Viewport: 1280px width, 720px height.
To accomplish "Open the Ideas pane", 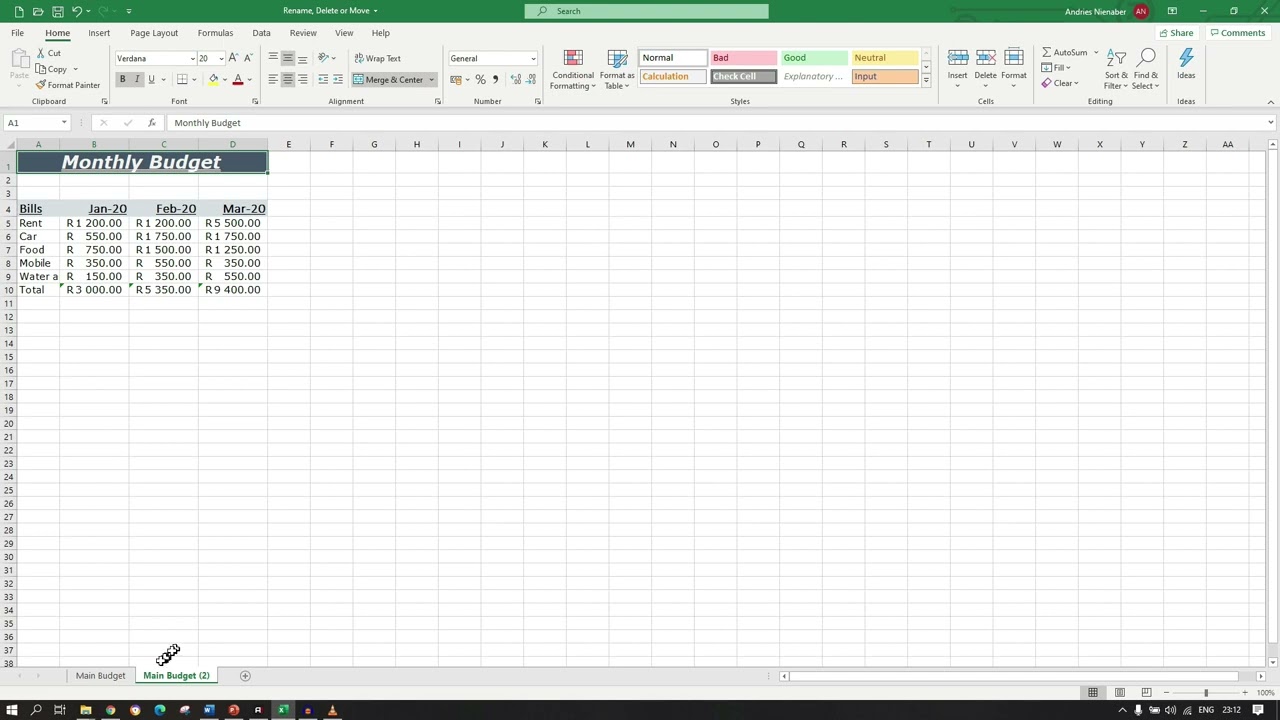I will [x=1186, y=65].
